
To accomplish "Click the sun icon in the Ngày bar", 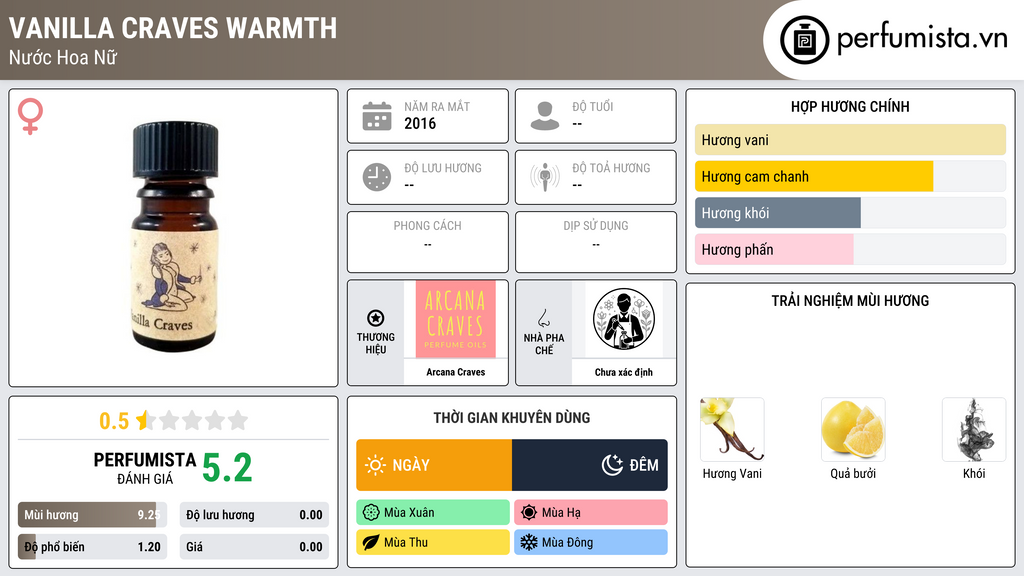I will coord(375,465).
